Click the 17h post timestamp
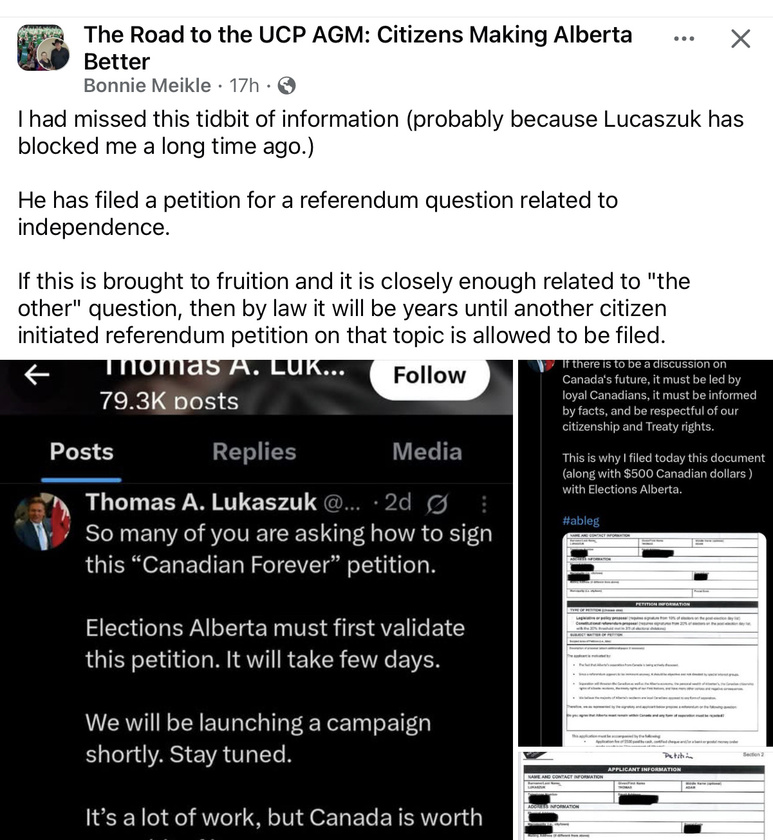Image resolution: width=773 pixels, height=840 pixels. pyautogui.click(x=244, y=85)
